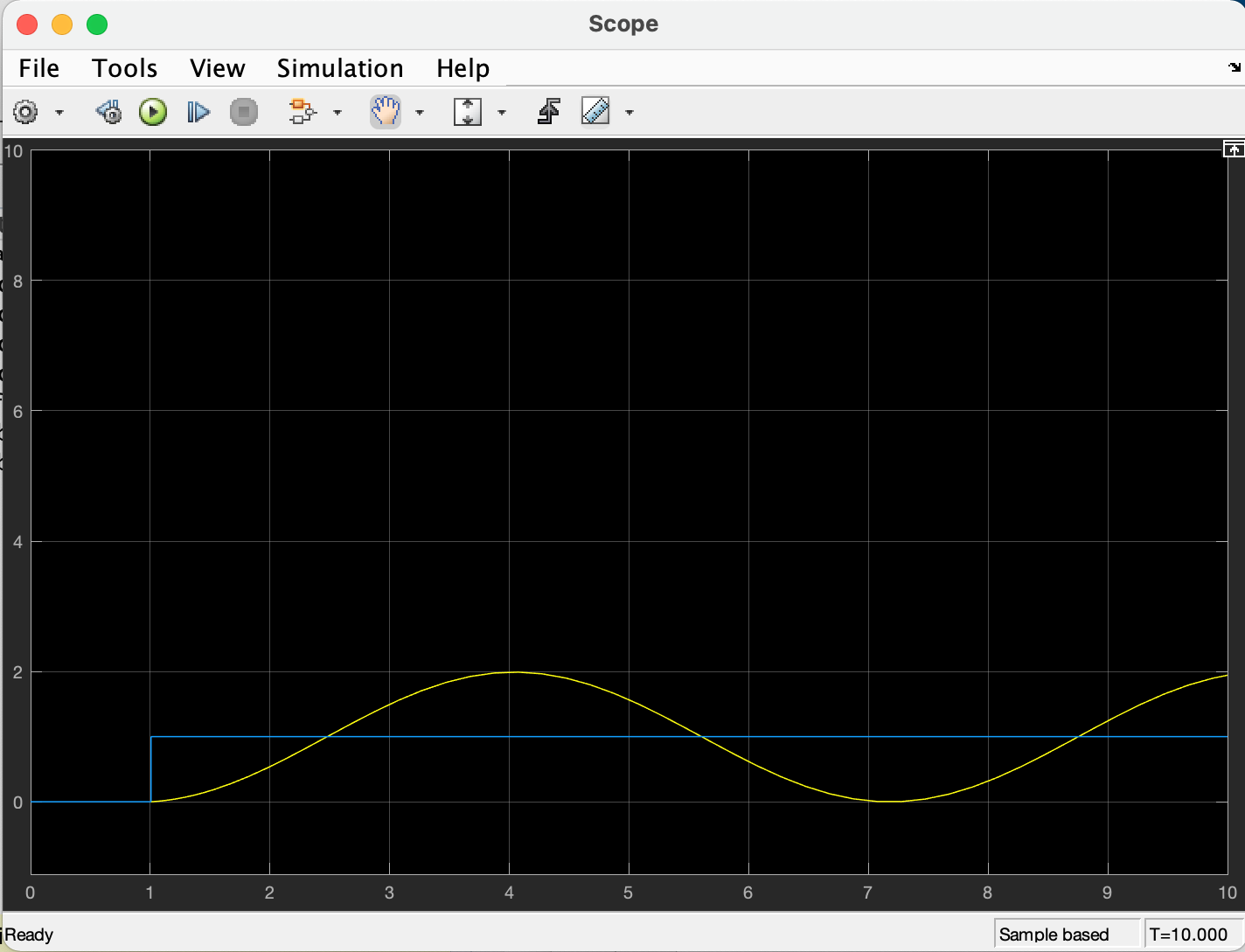
Task: Toggle the Triggers icon
Action: (x=549, y=112)
